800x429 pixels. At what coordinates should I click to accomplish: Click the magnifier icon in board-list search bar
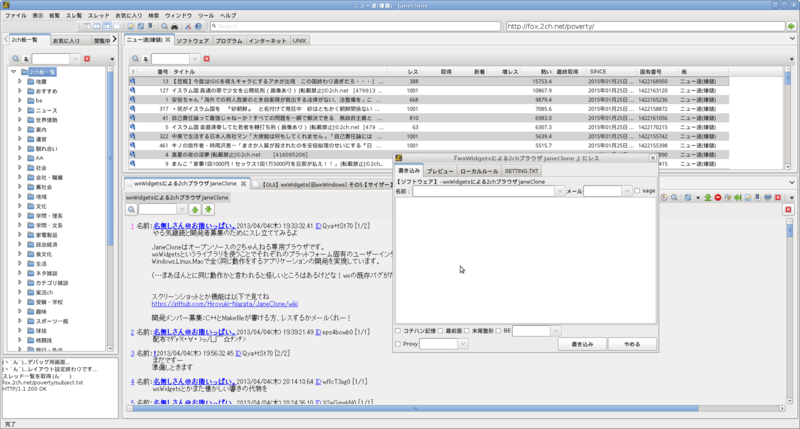coord(16,59)
